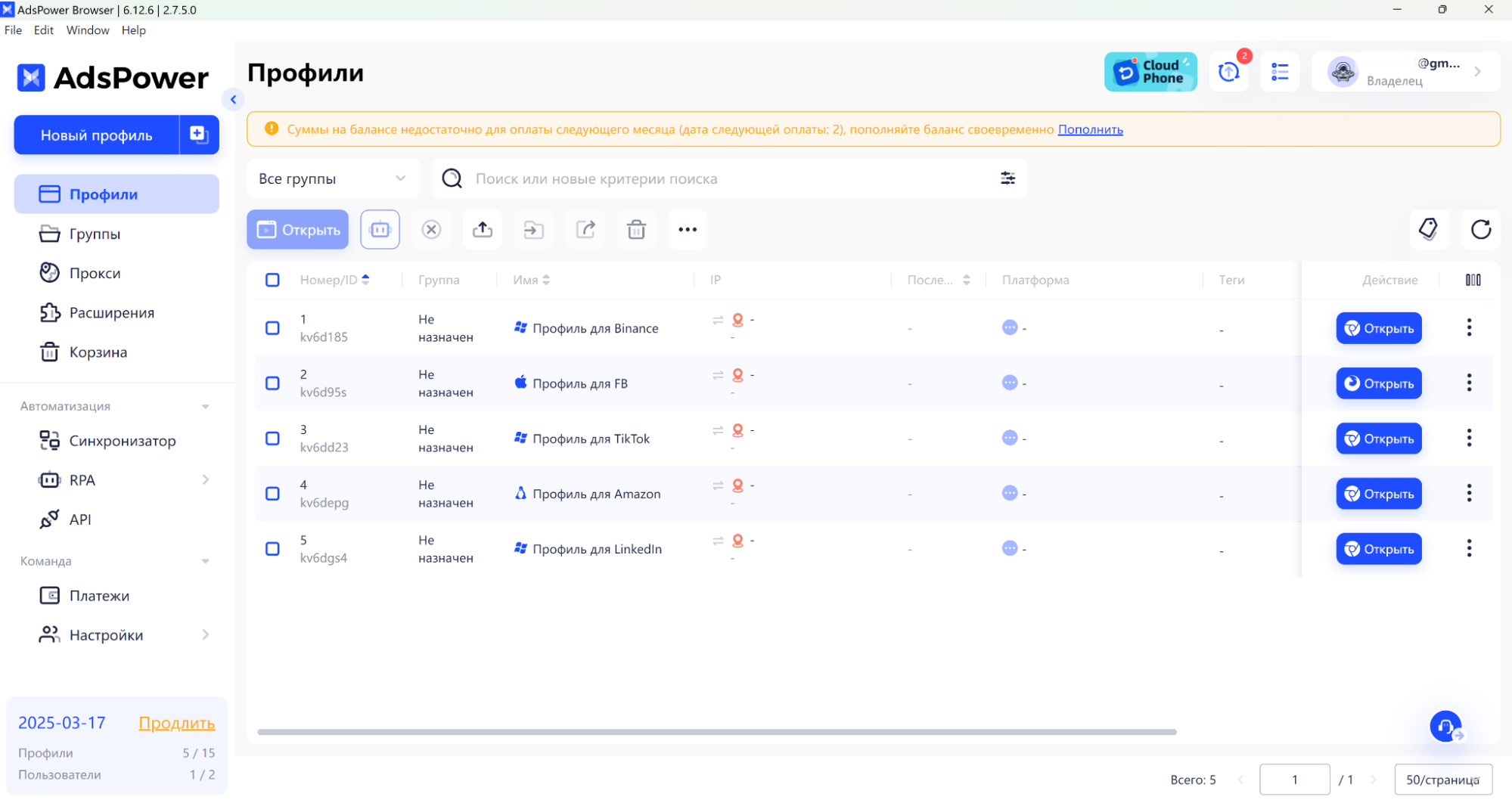Open Синхронизатор in sidebar
The height and width of the screenshot is (800, 1512).
116,440
